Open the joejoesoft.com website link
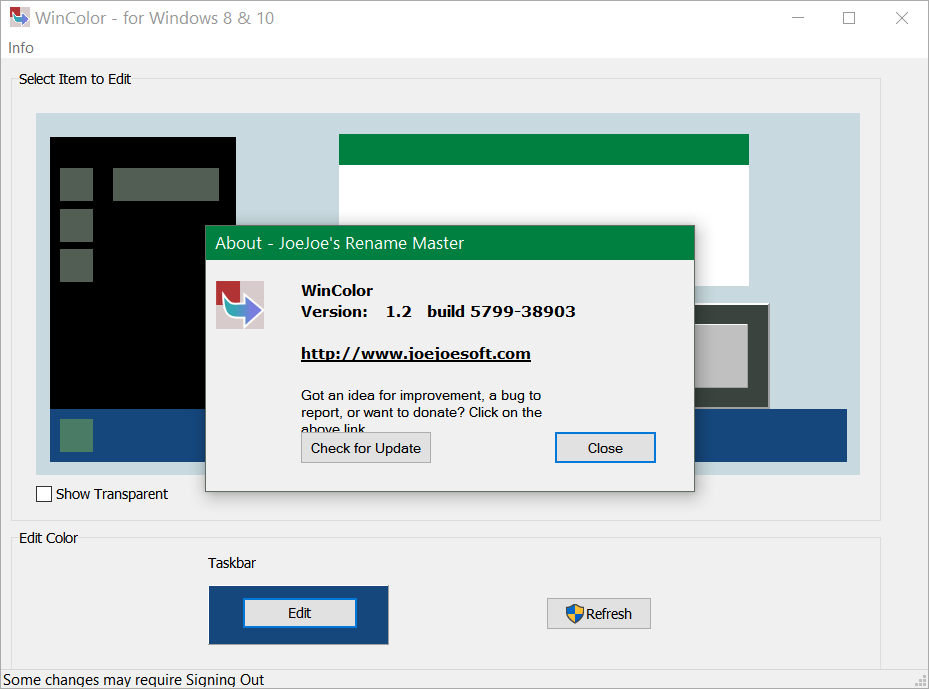This screenshot has height=689, width=929. point(415,354)
